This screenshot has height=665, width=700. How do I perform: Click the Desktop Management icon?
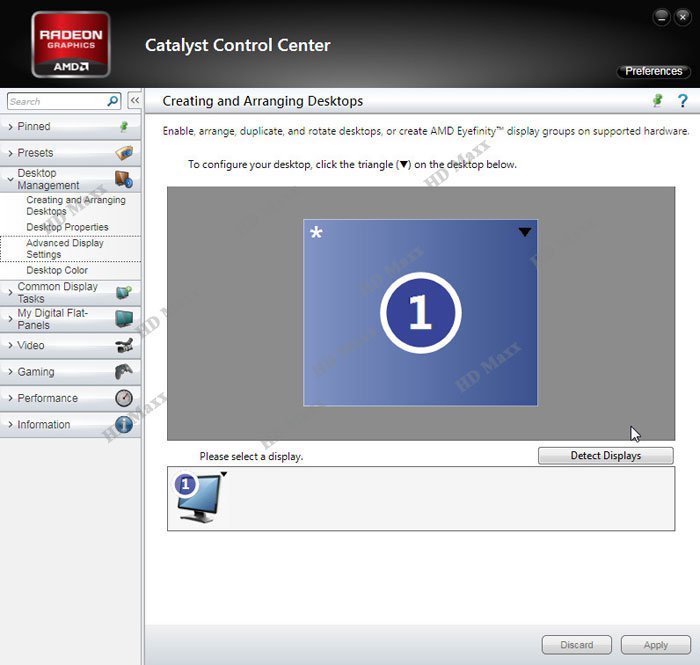click(124, 179)
